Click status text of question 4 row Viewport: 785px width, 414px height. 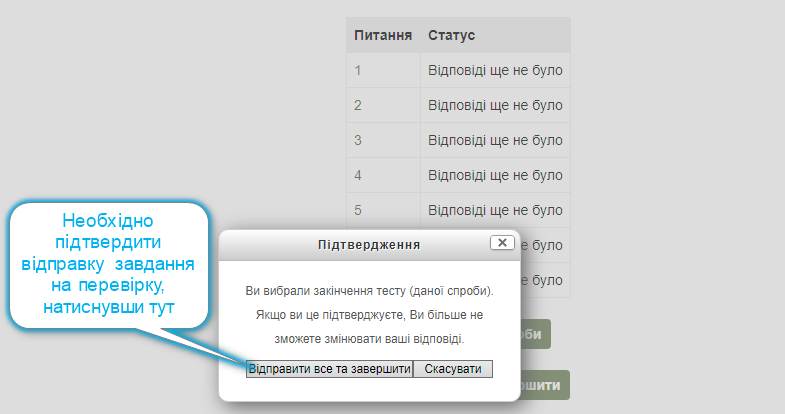click(x=495, y=175)
